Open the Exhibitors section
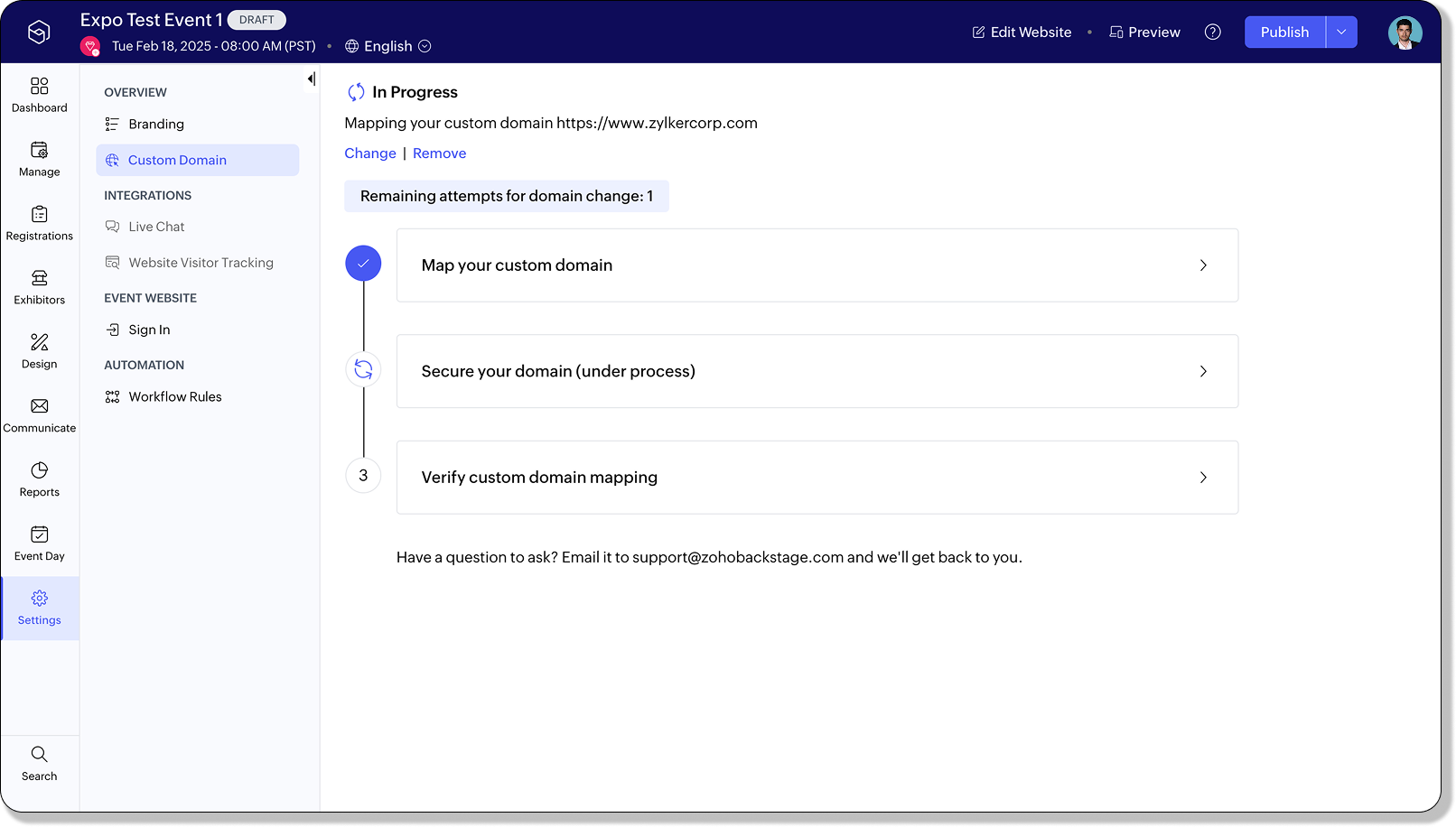Screen dimensions: 1456x827 pyautogui.click(x=40, y=287)
